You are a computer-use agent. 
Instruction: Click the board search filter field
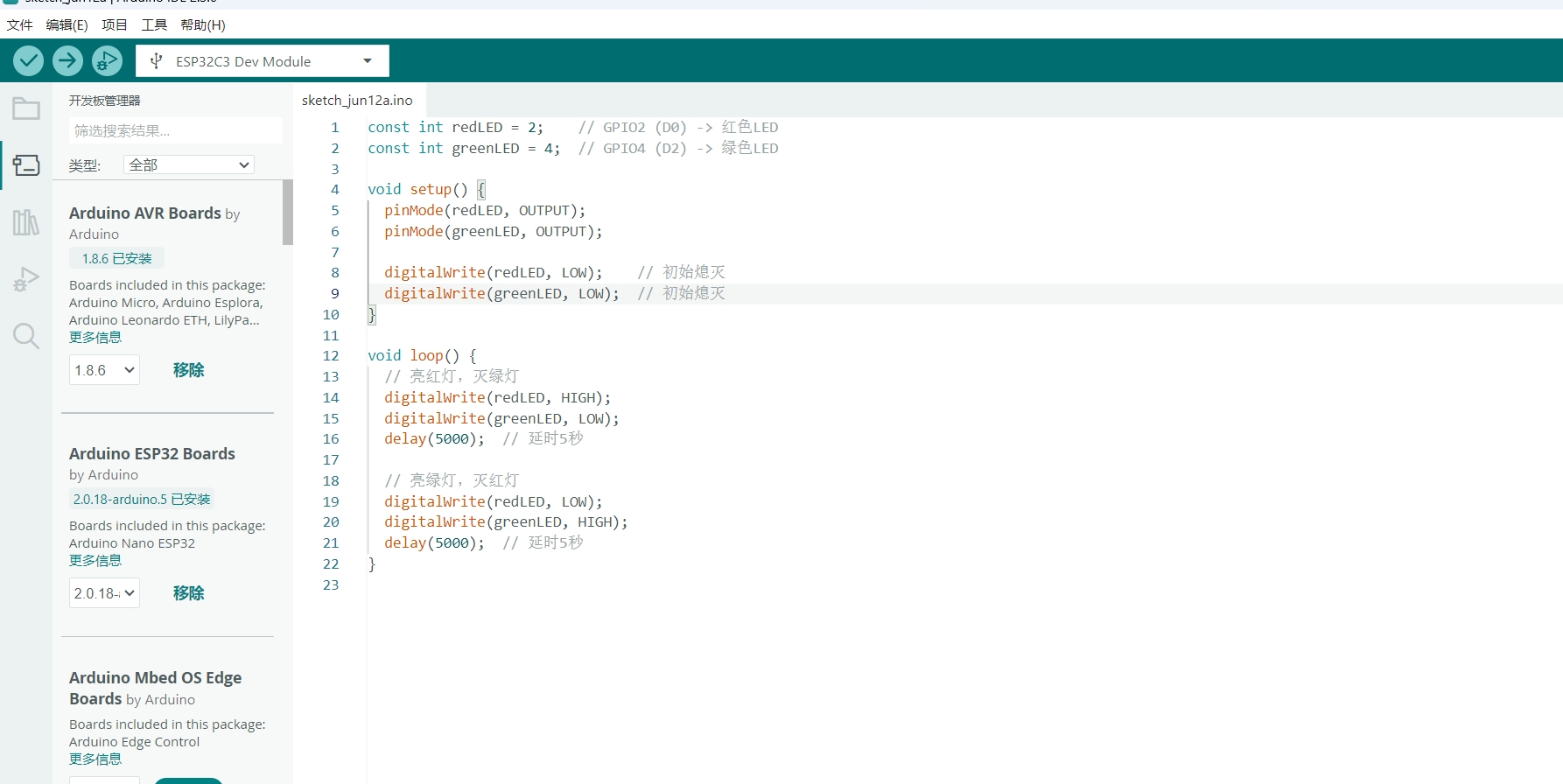click(x=175, y=130)
